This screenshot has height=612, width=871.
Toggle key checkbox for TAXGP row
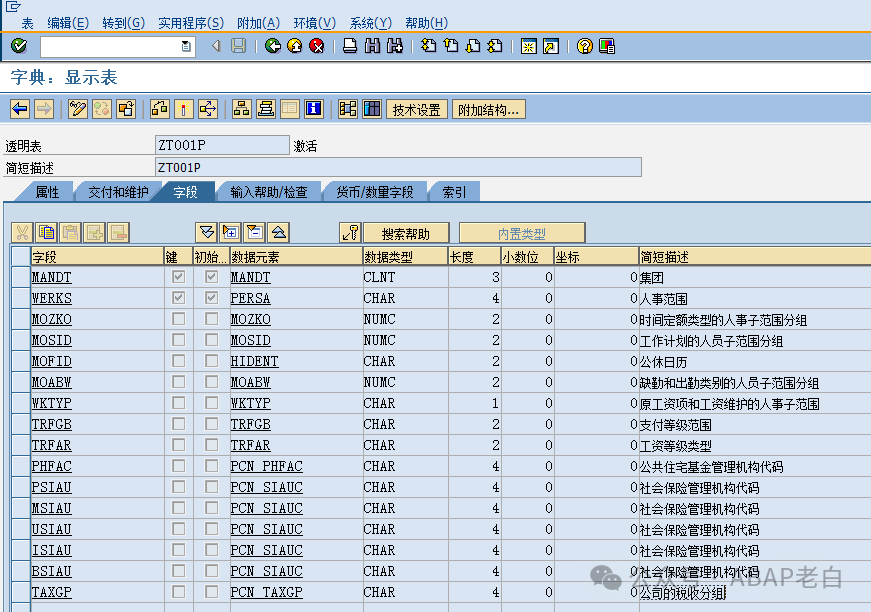pos(178,591)
